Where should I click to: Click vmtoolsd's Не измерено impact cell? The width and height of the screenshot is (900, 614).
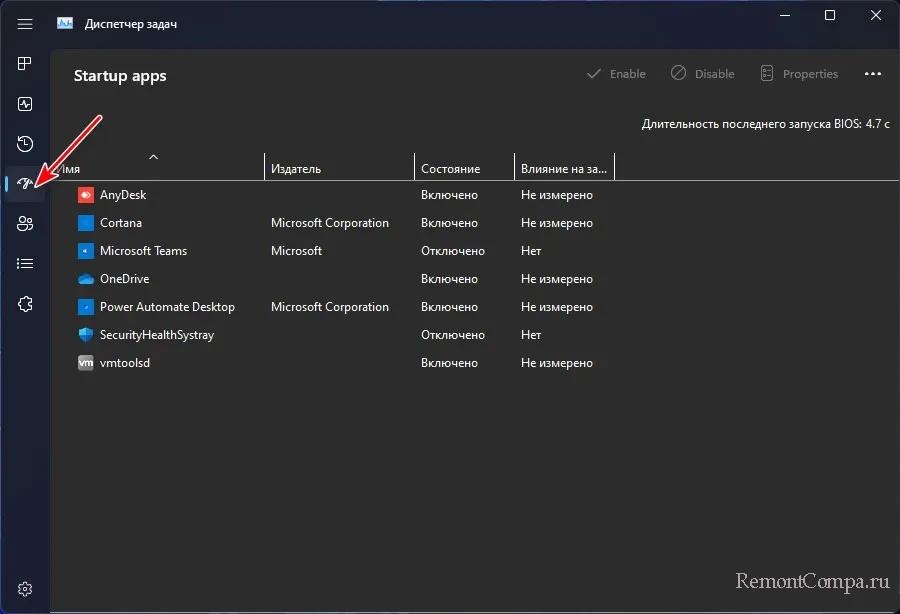click(557, 363)
